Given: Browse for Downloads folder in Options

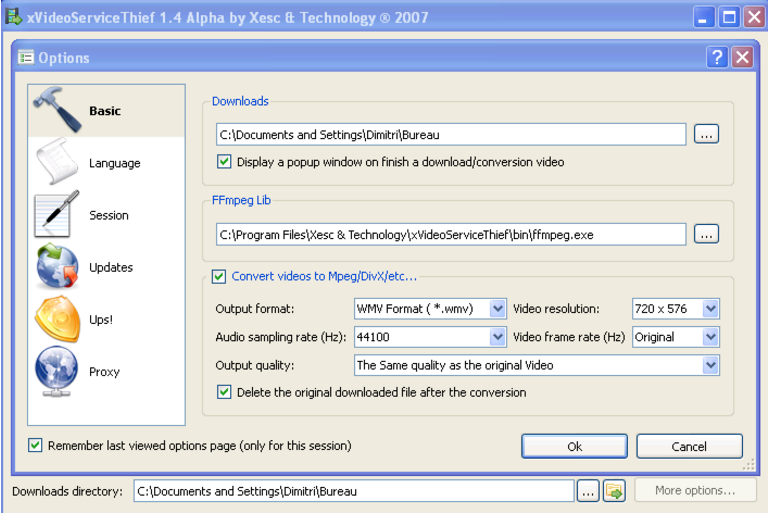Looking at the screenshot, I should point(706,134).
